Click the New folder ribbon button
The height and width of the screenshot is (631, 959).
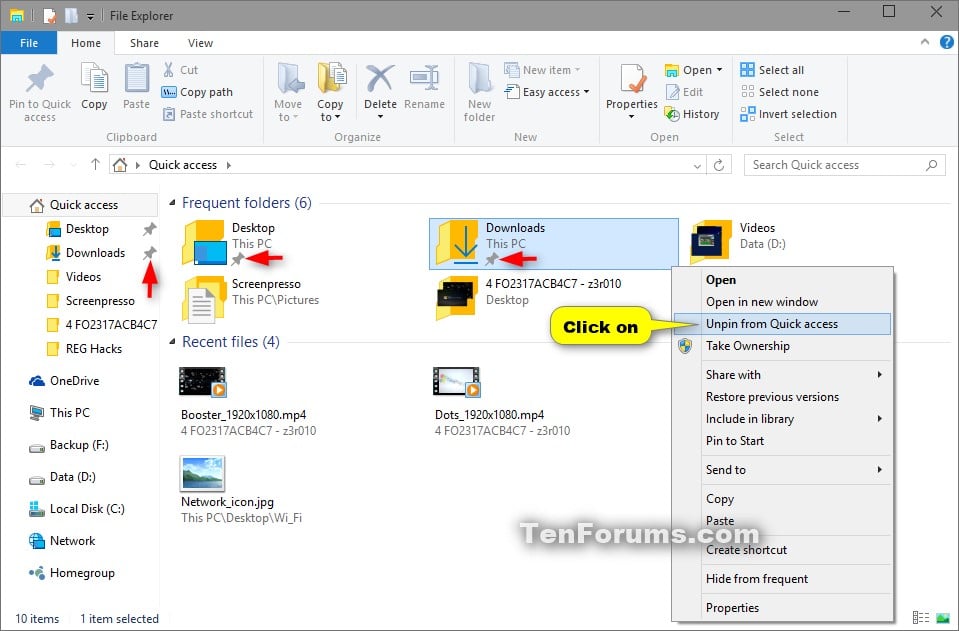(480, 93)
